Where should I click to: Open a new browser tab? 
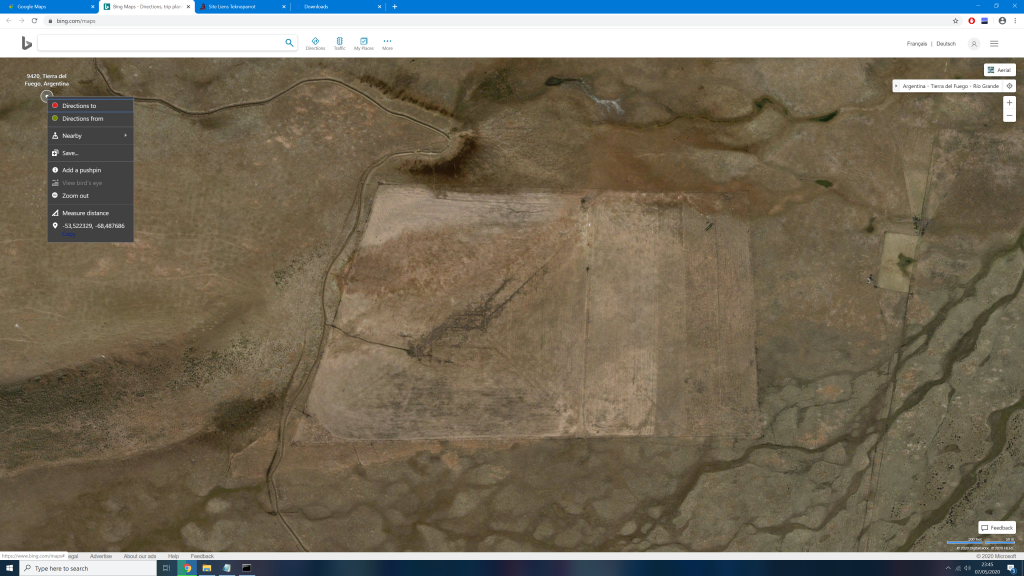(394, 7)
